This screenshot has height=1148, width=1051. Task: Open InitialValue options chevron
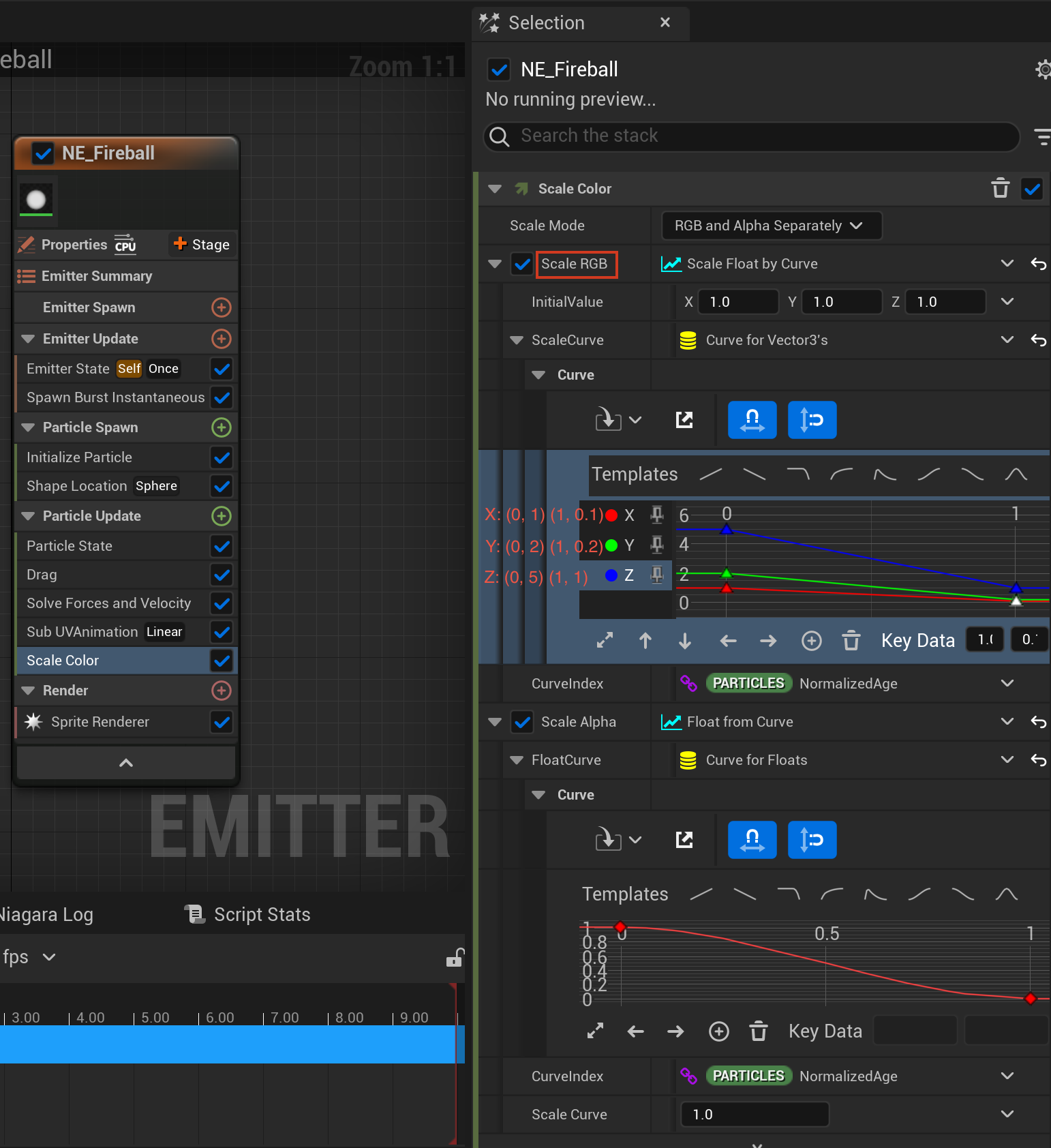click(1007, 302)
